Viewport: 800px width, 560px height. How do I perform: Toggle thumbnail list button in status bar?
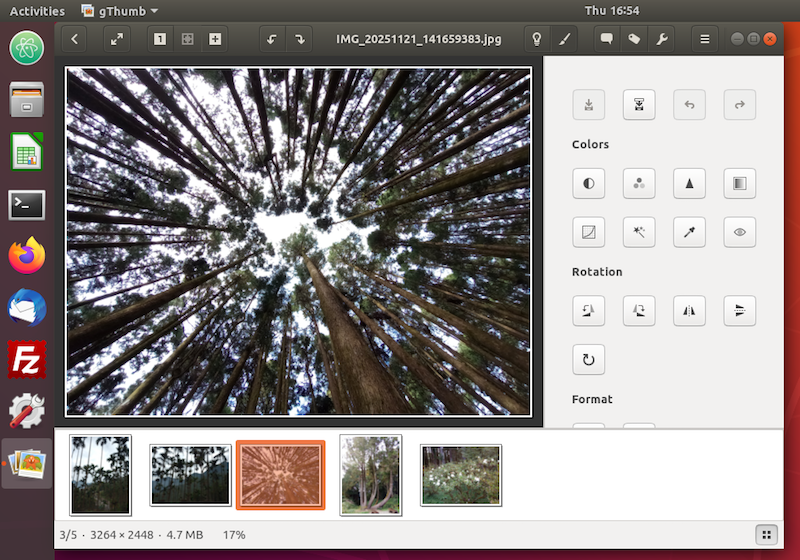766,535
